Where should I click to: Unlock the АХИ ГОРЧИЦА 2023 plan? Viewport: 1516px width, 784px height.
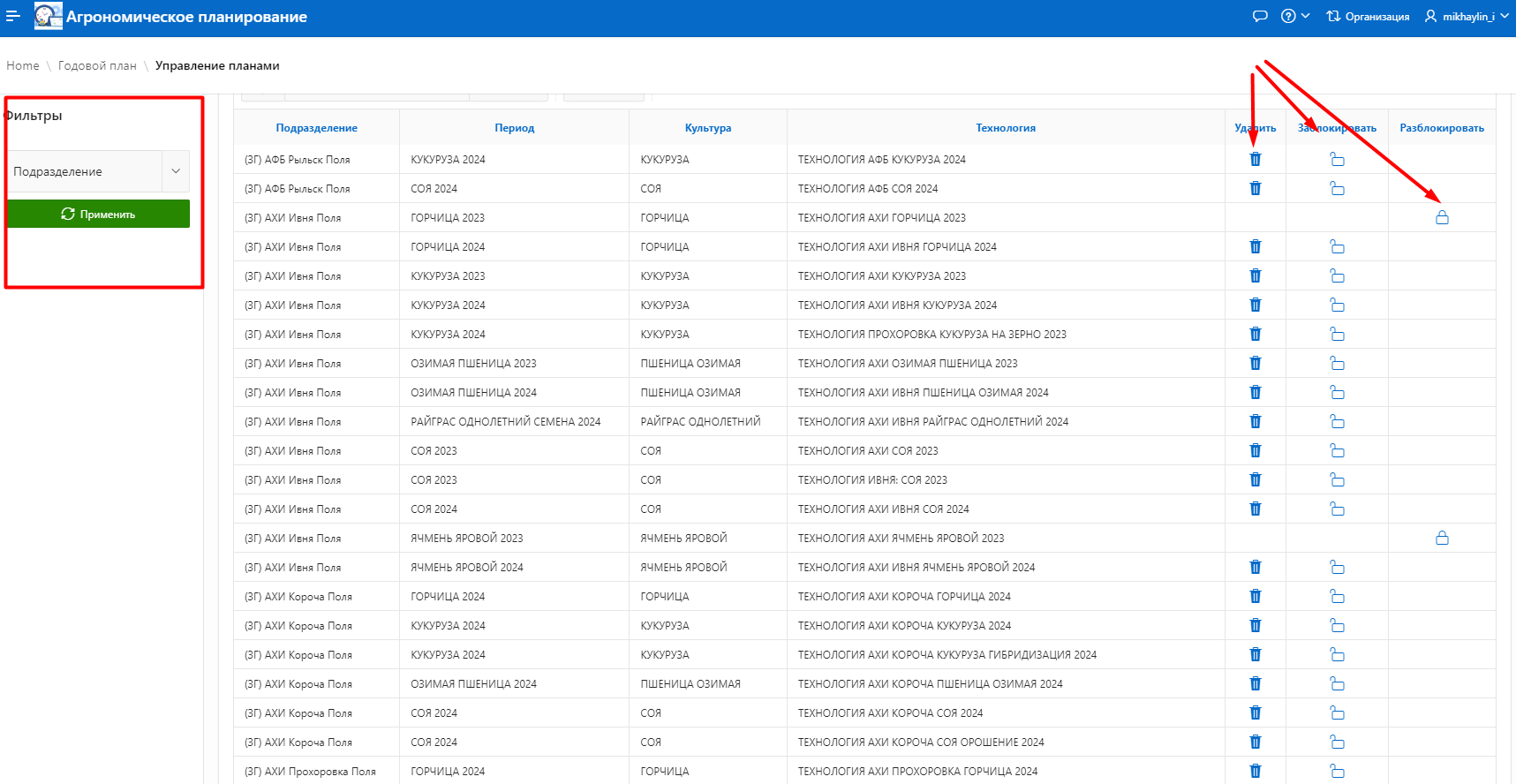pos(1442,217)
